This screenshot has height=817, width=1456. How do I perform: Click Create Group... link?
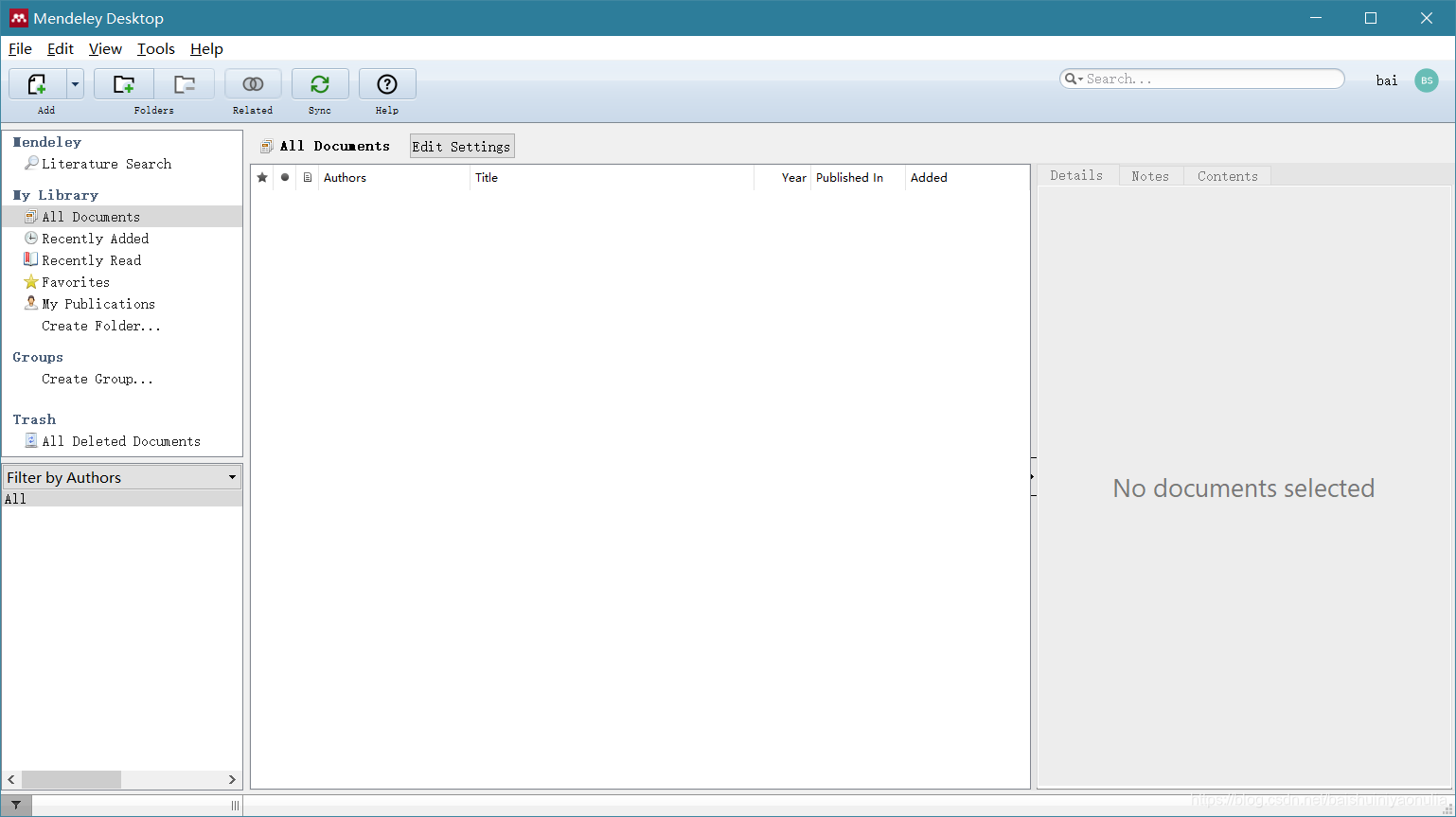[98, 379]
